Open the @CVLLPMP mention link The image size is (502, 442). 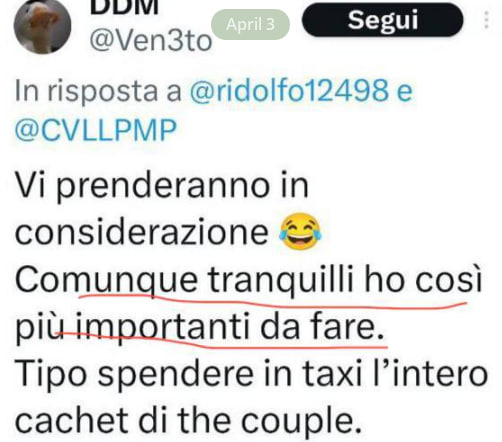click(x=95, y=130)
